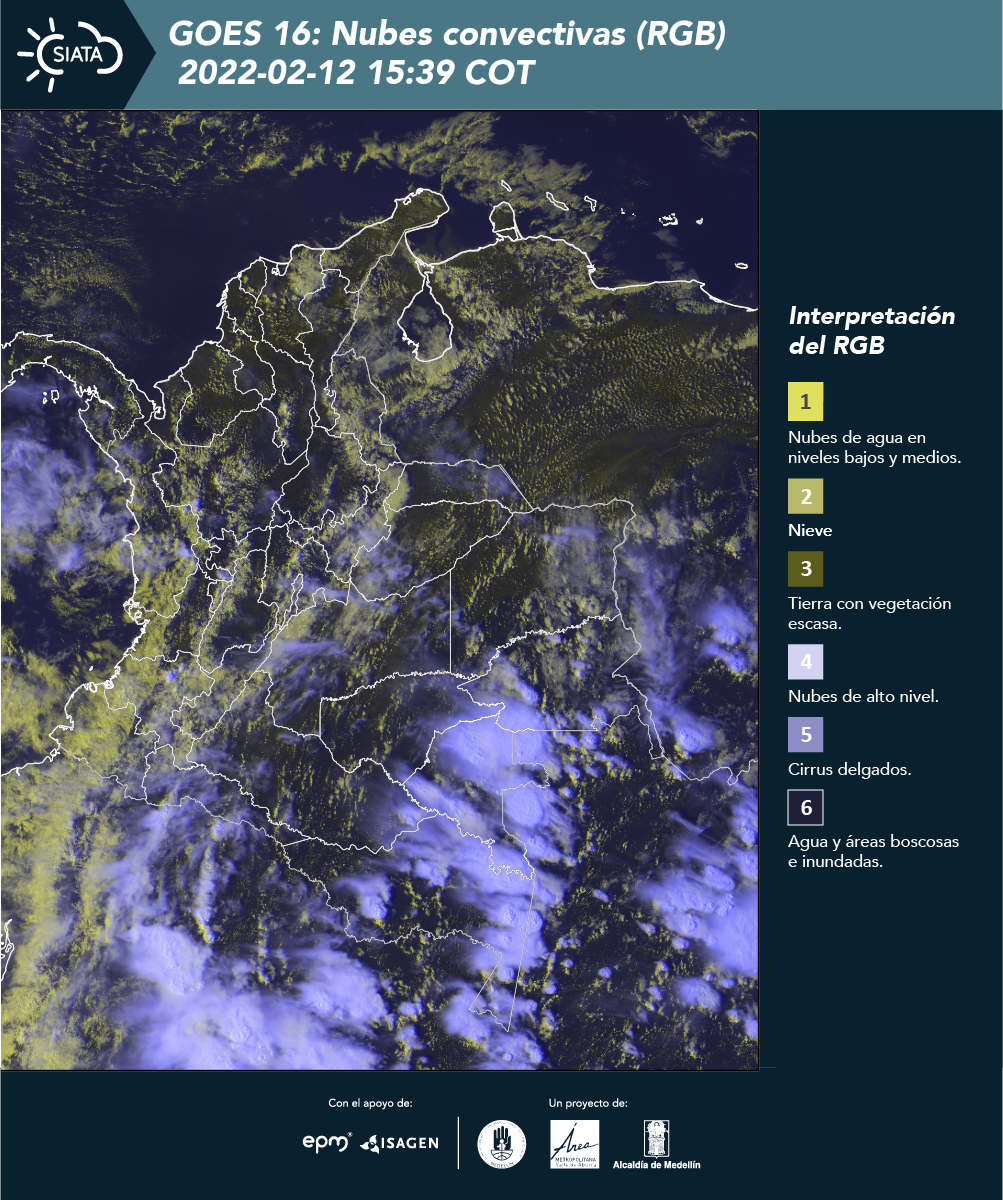This screenshot has width=1003, height=1200.
Task: Click the label "Cirrus delgados."
Action: (849, 769)
